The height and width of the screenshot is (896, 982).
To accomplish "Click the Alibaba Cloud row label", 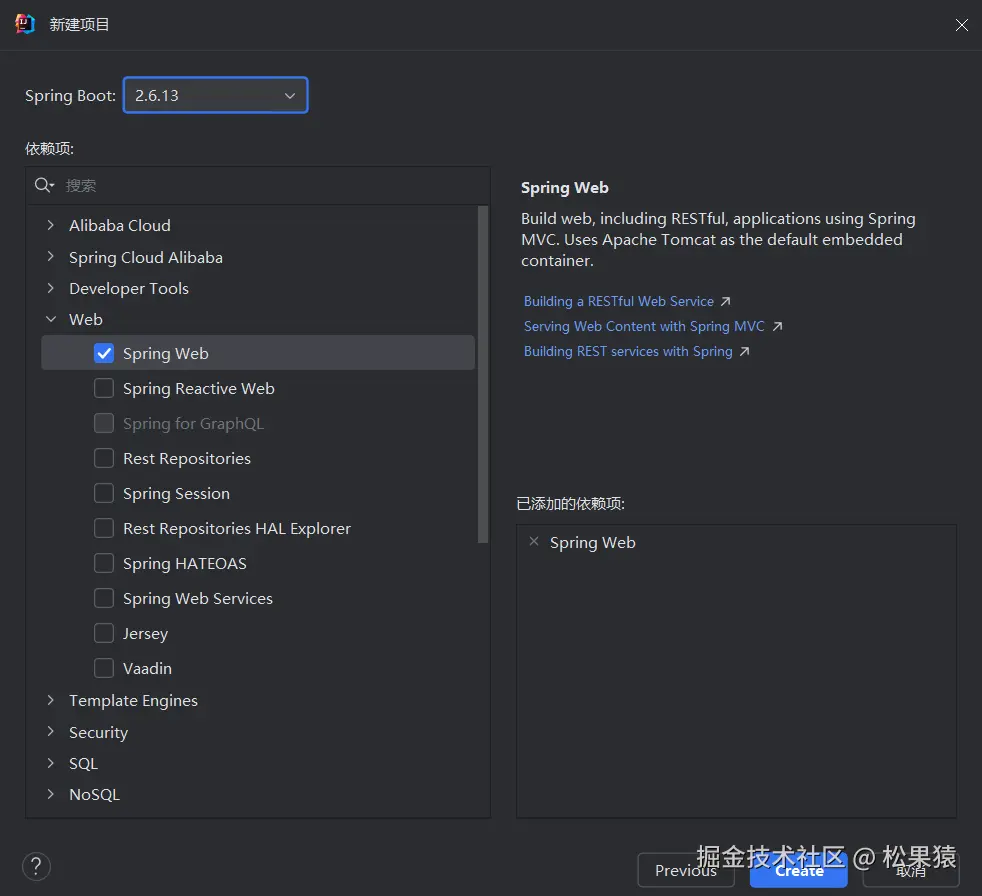I will [x=120, y=225].
